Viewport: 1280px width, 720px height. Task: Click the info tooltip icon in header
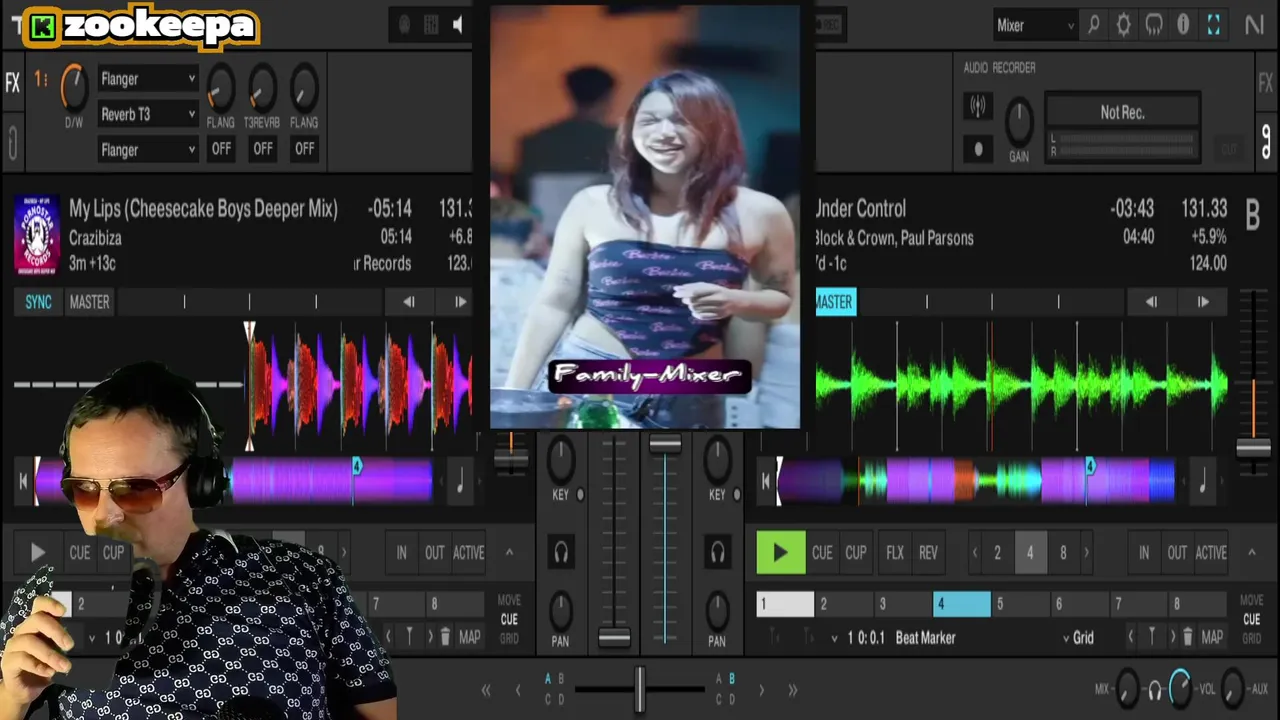click(1183, 25)
